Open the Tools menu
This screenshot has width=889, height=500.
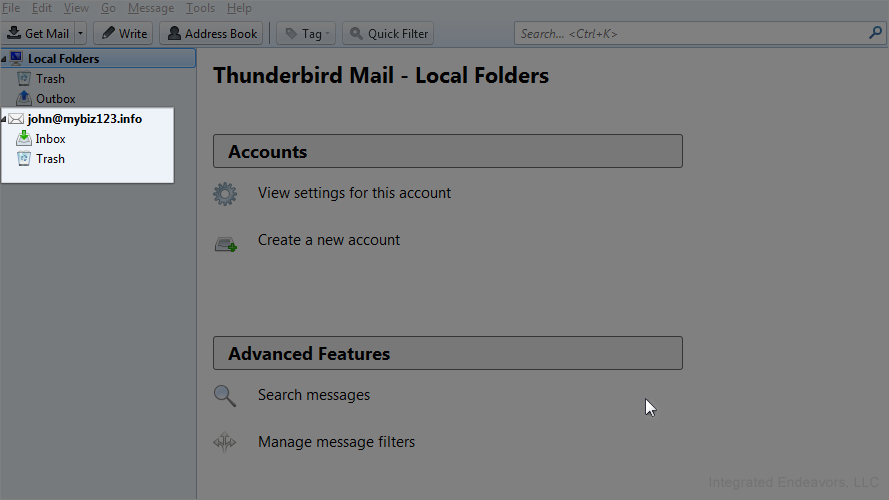coord(200,8)
